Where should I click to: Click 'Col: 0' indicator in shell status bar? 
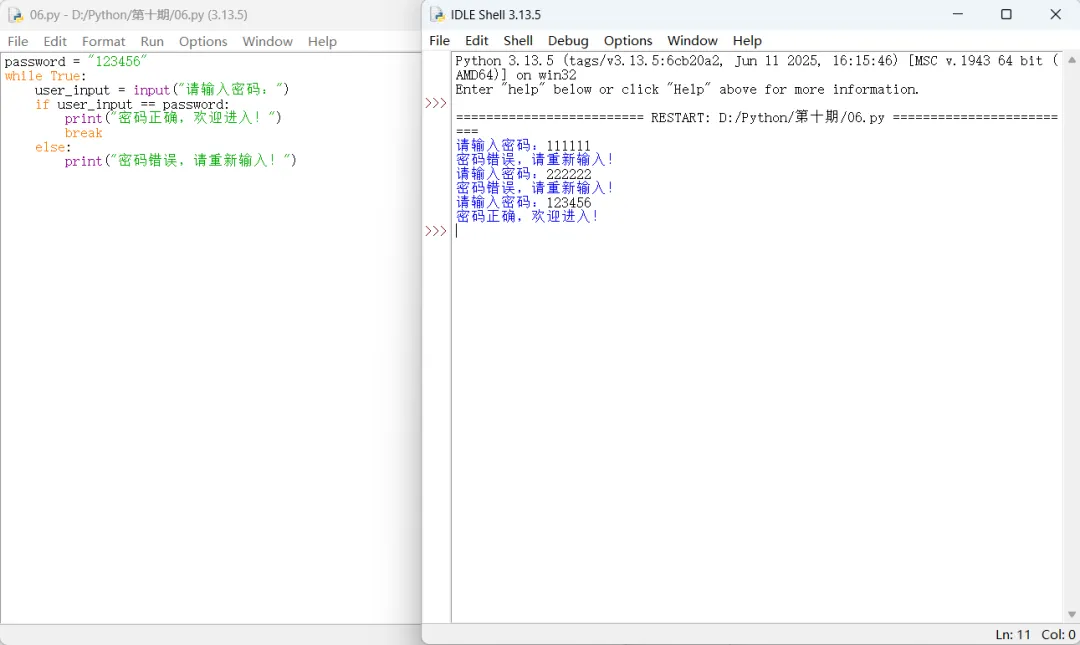pos(1058,635)
